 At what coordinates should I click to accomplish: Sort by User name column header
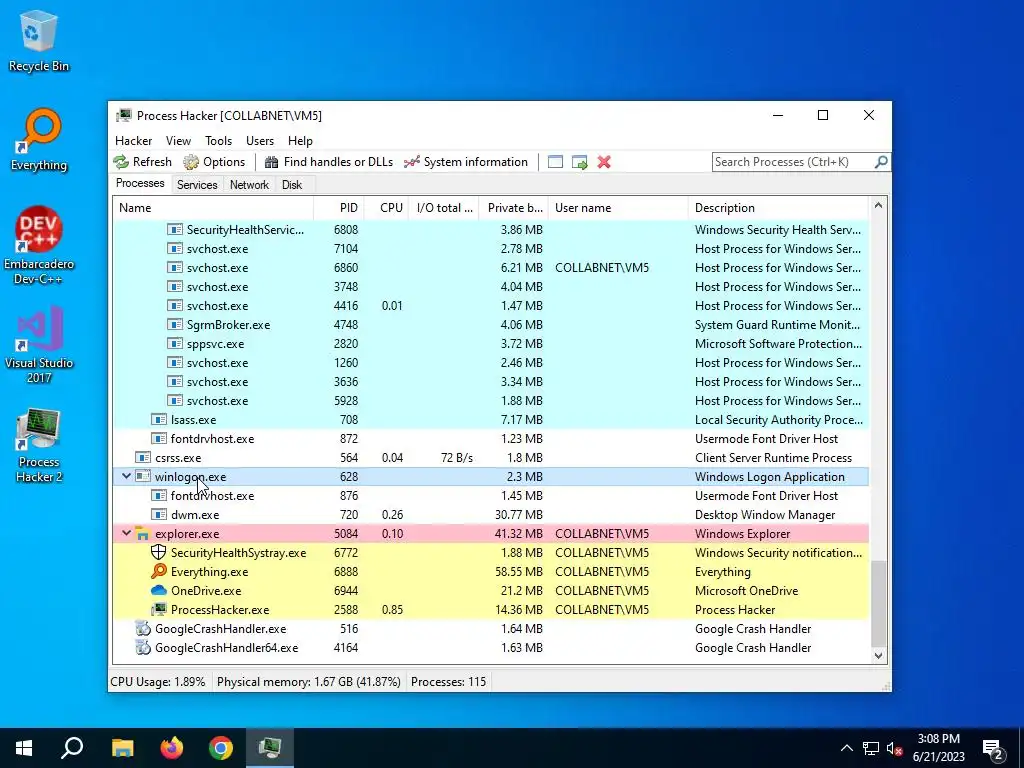(618, 208)
